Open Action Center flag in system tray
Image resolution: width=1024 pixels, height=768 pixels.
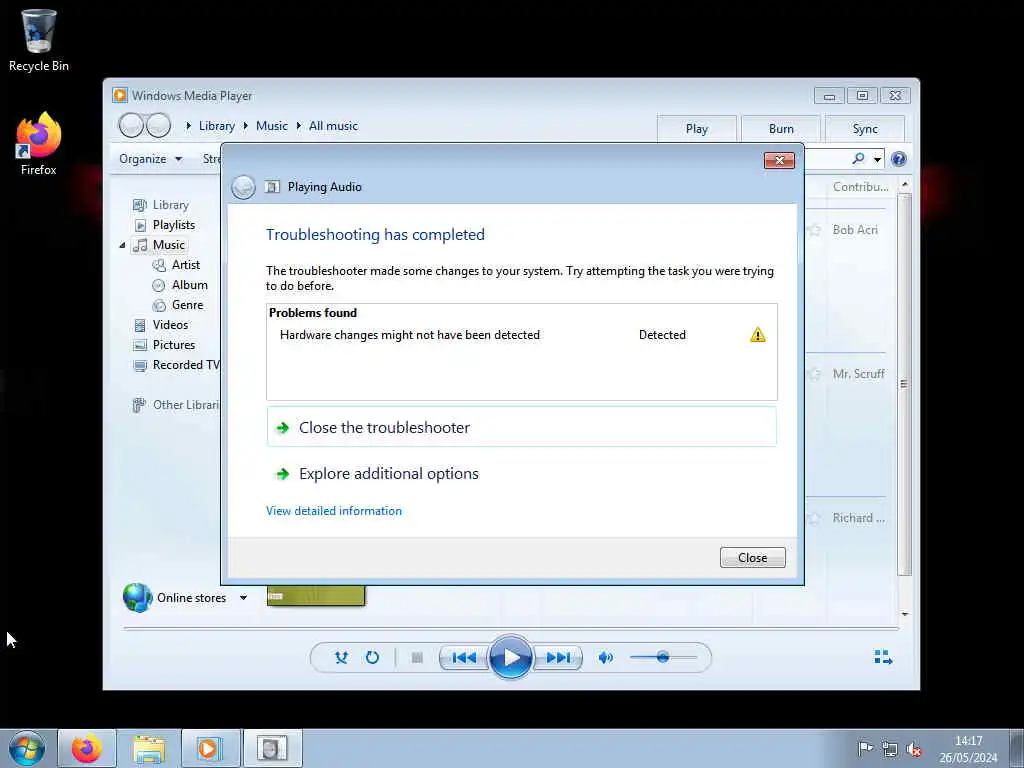click(x=865, y=748)
